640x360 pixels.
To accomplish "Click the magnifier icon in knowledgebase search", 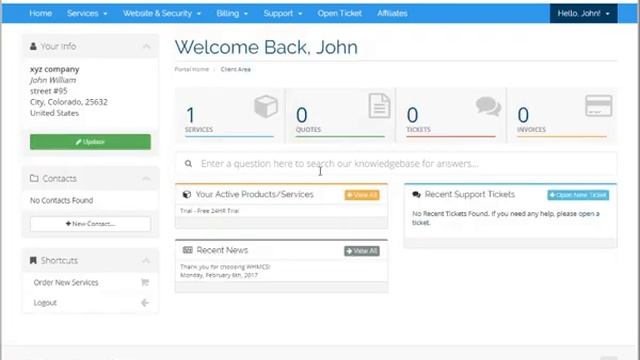I will (x=188, y=164).
